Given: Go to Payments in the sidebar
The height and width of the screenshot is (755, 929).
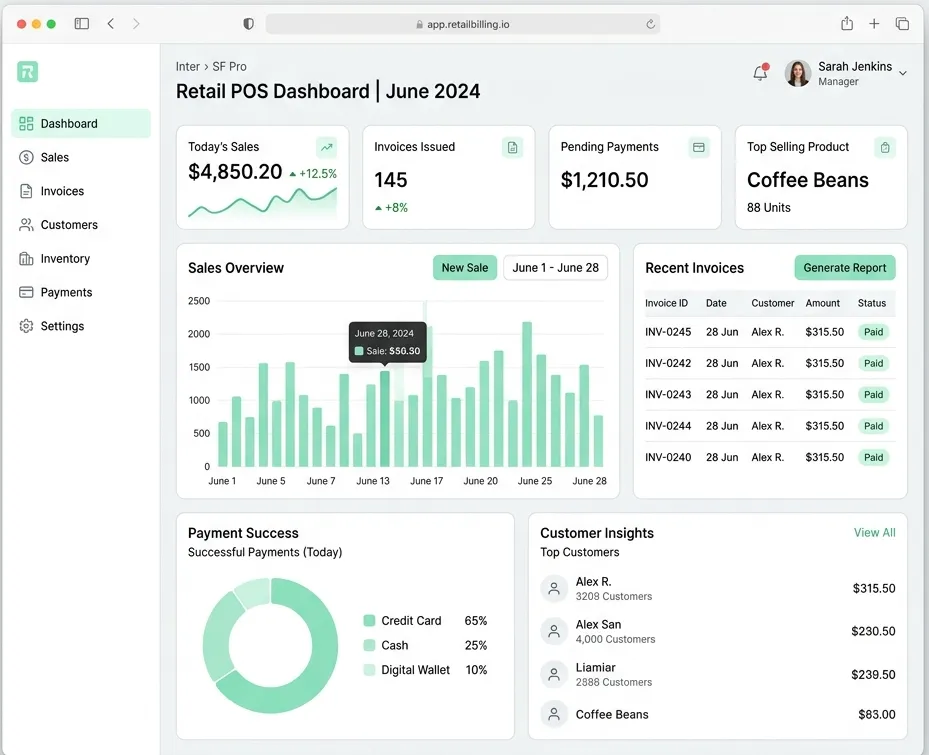Looking at the screenshot, I should [x=81, y=292].
